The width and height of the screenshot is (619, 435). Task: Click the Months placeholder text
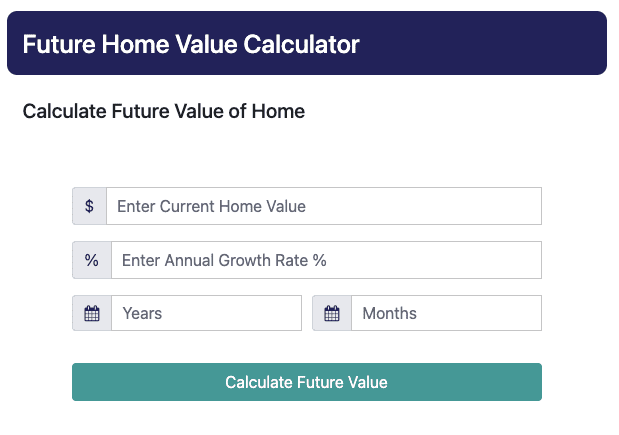pyautogui.click(x=390, y=313)
